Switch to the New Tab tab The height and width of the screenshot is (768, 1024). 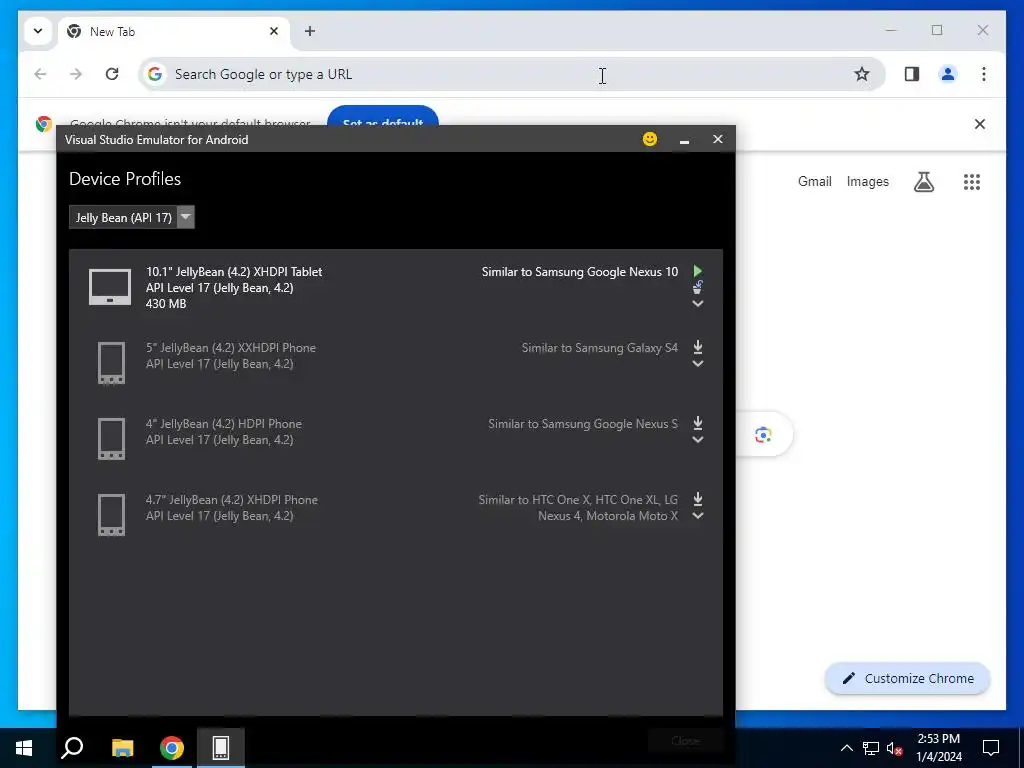(x=173, y=31)
